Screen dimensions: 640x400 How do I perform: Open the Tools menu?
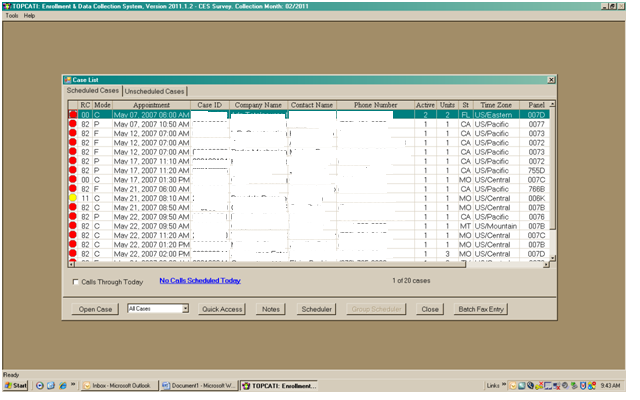point(12,16)
